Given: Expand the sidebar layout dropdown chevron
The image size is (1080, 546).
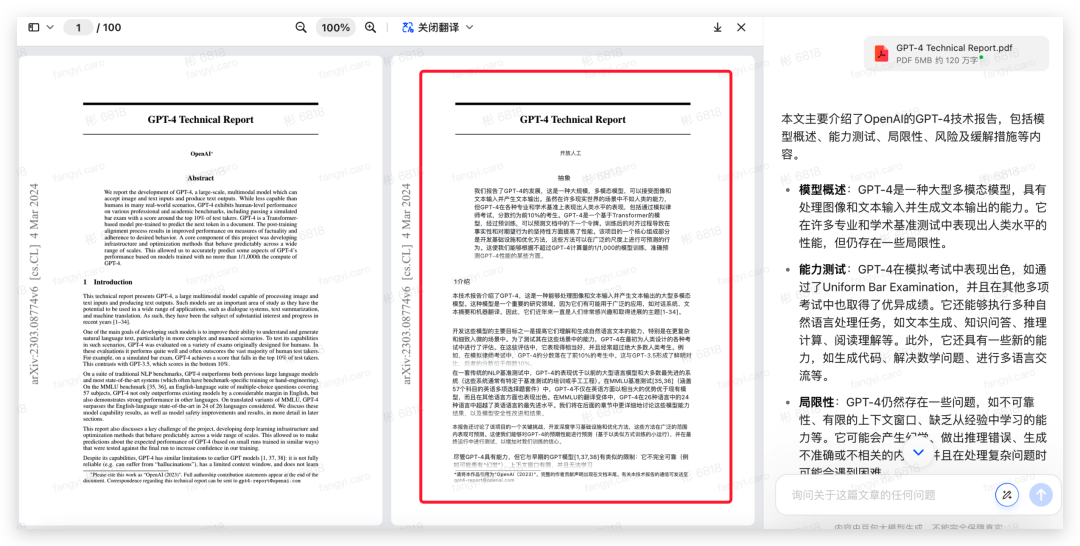Looking at the screenshot, I should [49, 27].
